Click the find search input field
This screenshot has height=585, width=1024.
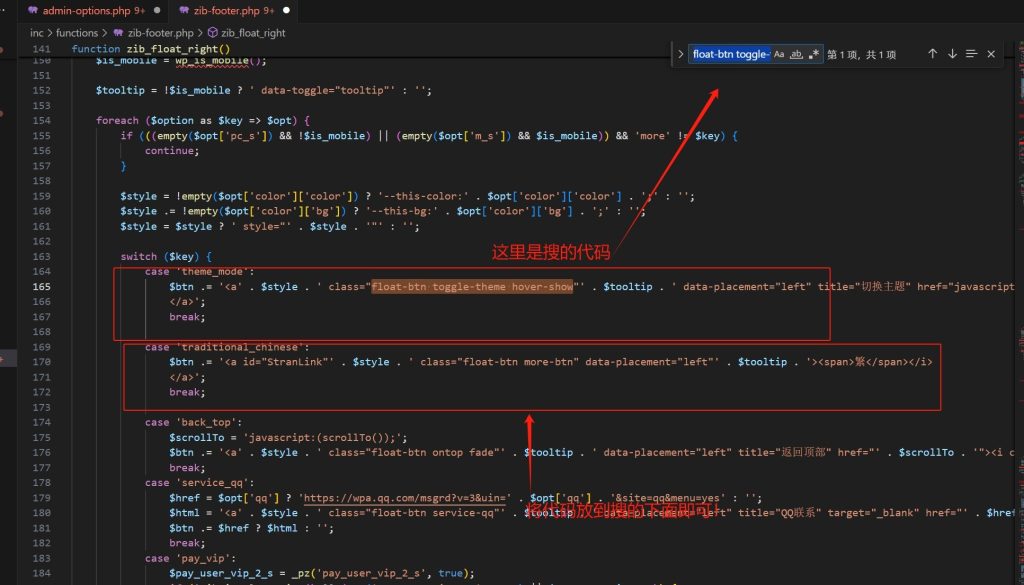(x=730, y=54)
